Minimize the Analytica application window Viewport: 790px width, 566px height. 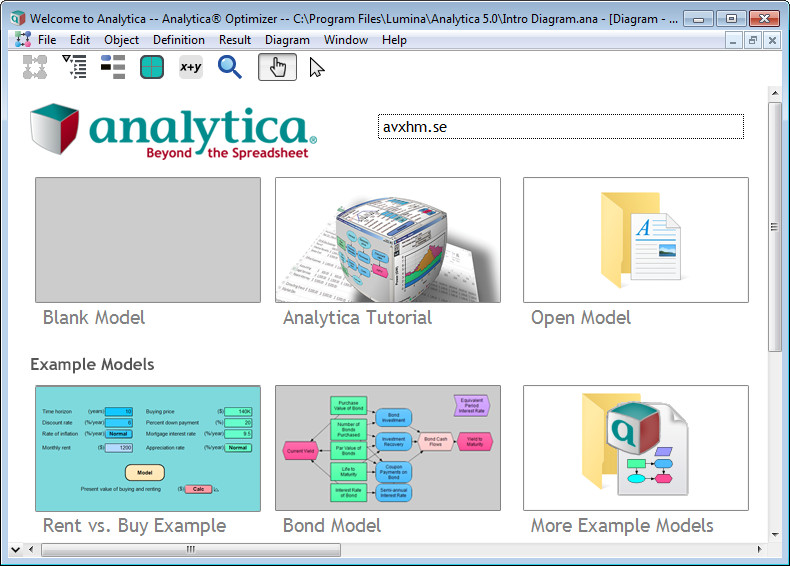pyautogui.click(x=698, y=19)
